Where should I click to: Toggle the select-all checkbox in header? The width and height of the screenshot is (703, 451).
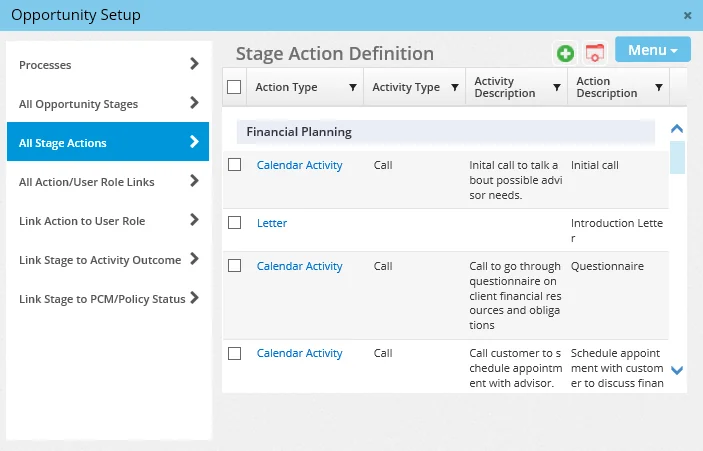tap(234, 87)
